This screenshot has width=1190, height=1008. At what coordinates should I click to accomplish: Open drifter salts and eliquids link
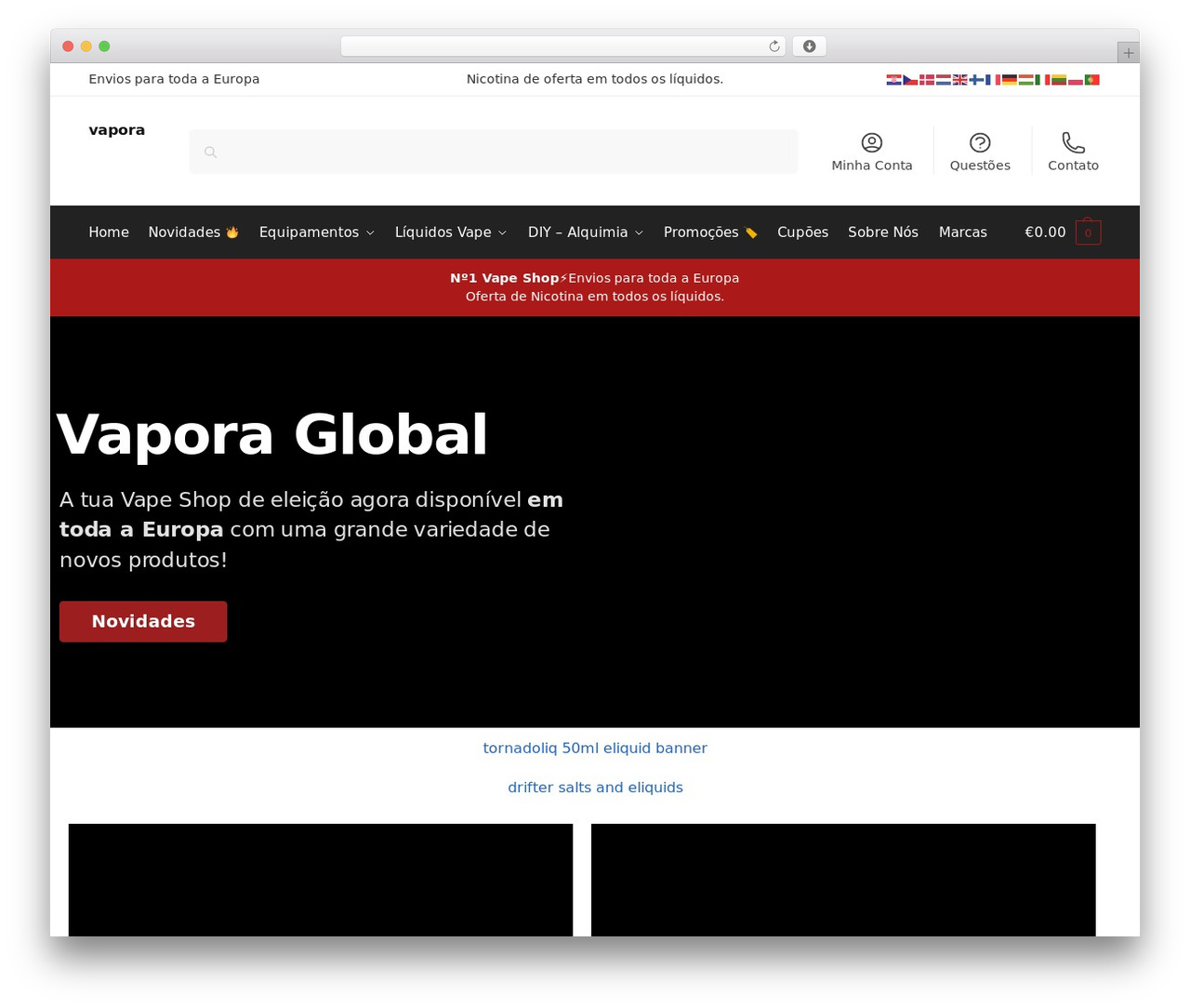(x=595, y=788)
